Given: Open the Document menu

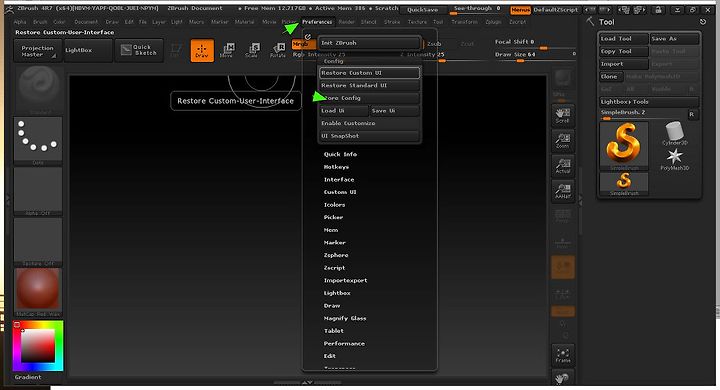Looking at the screenshot, I should pyautogui.click(x=86, y=22).
